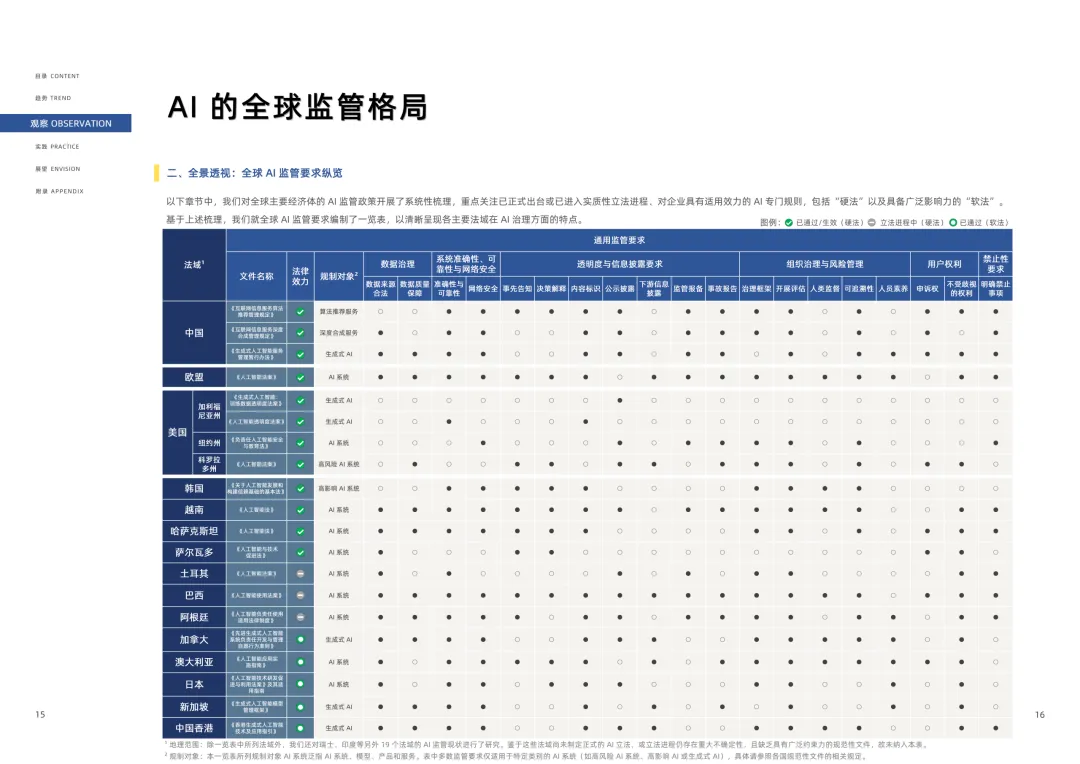Click the page title AI 的全球监管格局
This screenshot has height=764, width=1080.
(298, 107)
